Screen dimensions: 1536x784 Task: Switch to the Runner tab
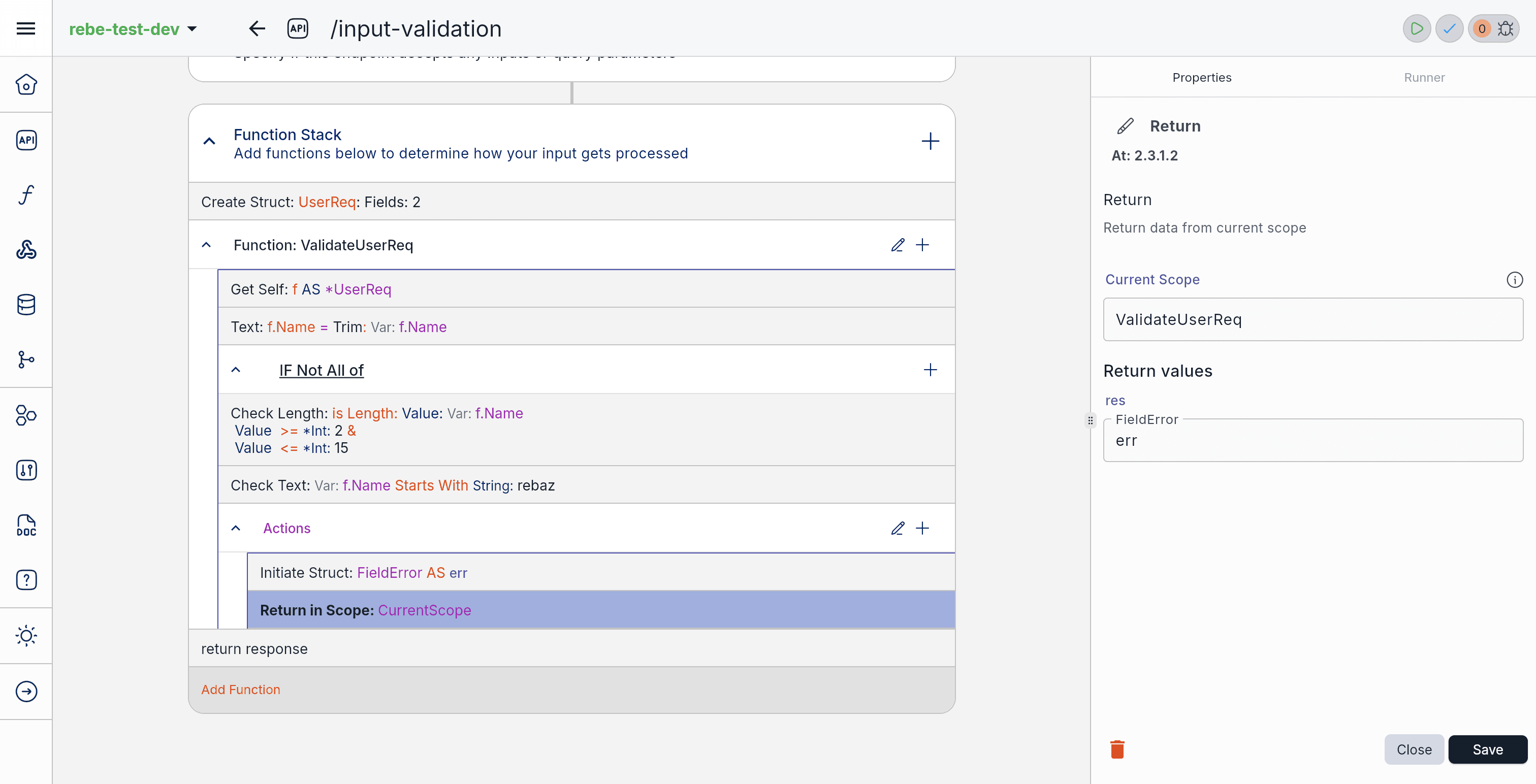pos(1424,78)
